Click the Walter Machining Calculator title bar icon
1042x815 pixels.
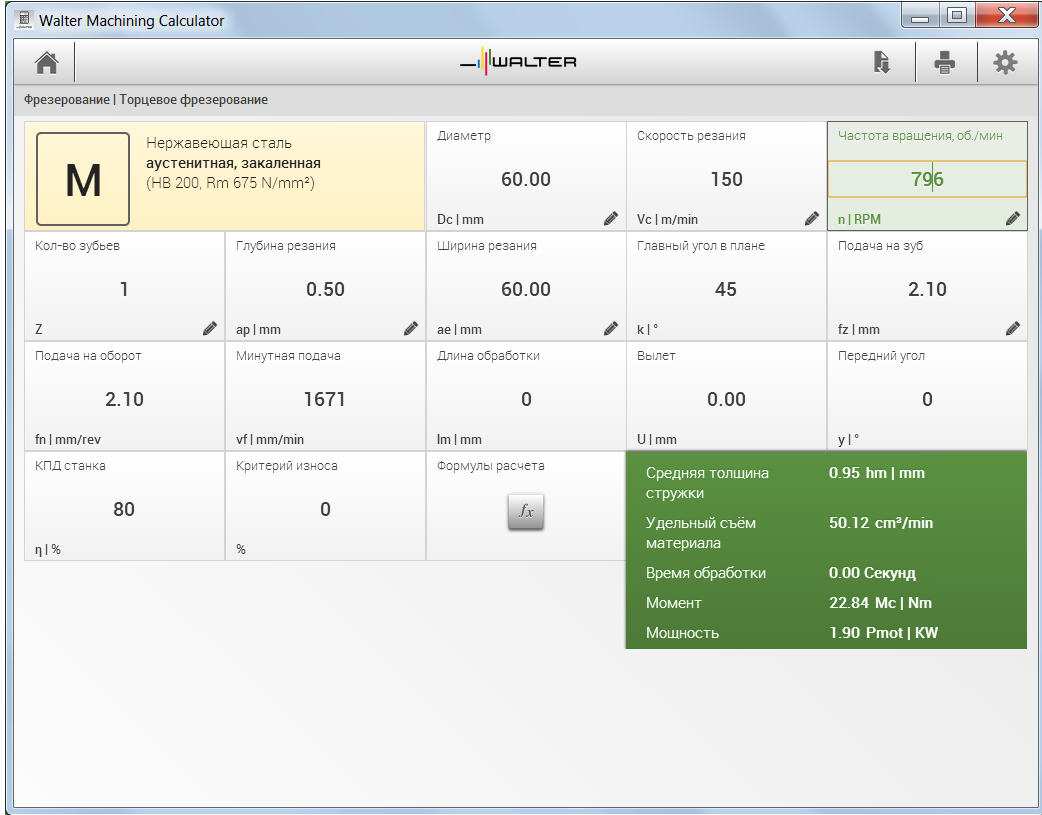tap(25, 20)
